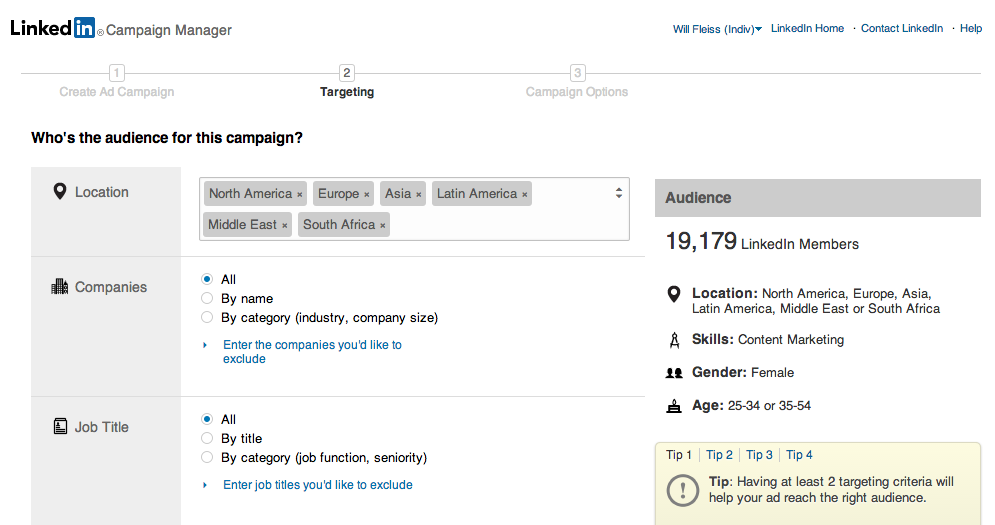Viewport: 995px width, 525px height.
Task: Click the Job Title badge icon
Action: (59, 427)
